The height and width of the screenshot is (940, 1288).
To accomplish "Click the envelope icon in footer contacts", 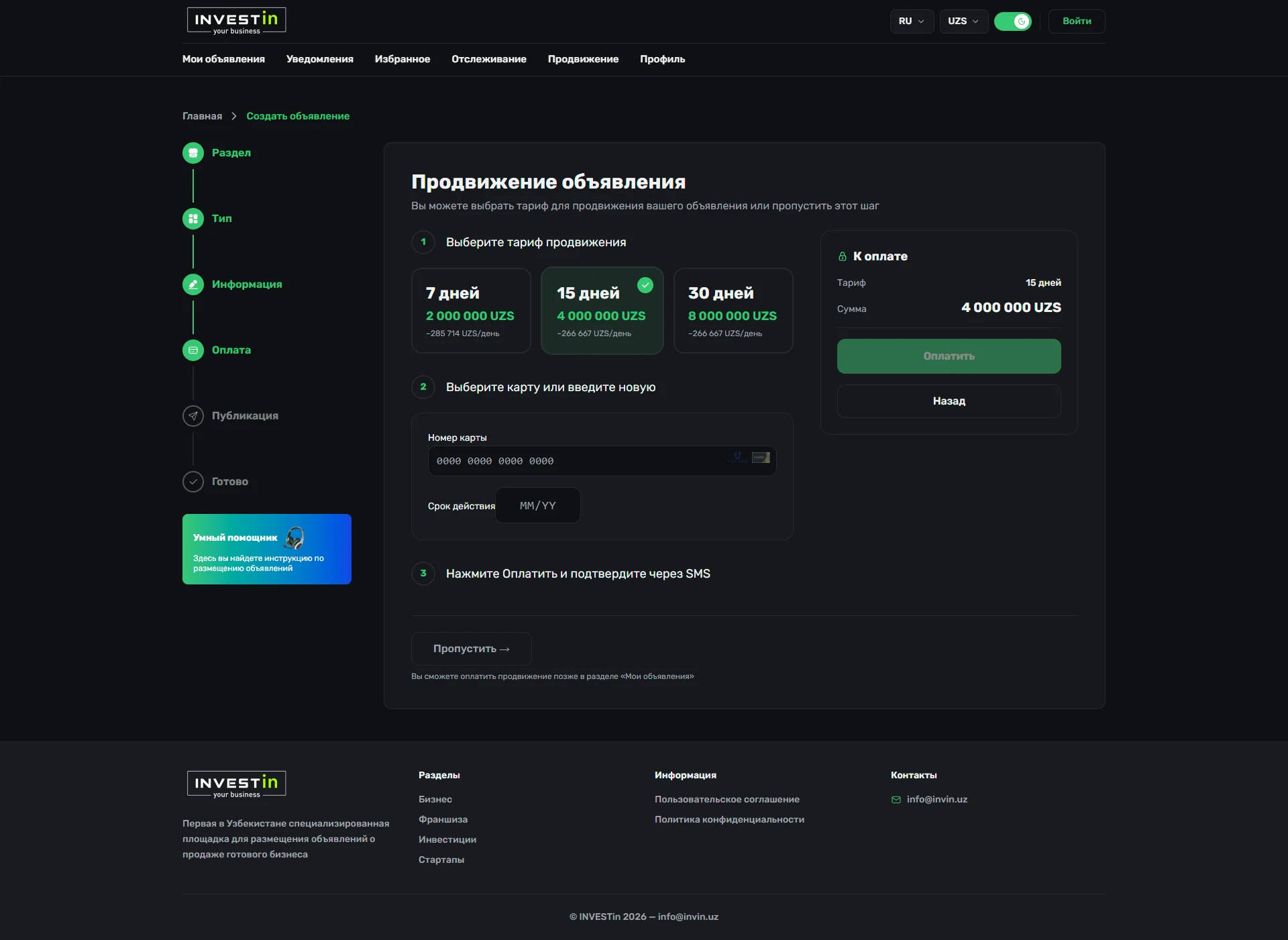I will click(896, 800).
